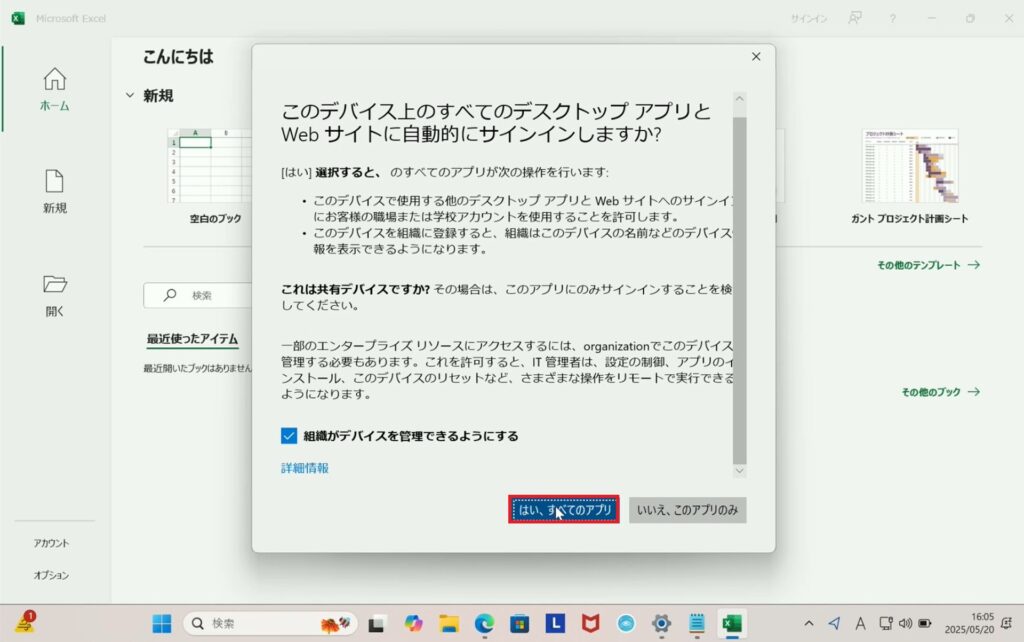Screen dimensions: 1024x642
Task: Open Excel help via the question mark icon
Action: click(892, 18)
